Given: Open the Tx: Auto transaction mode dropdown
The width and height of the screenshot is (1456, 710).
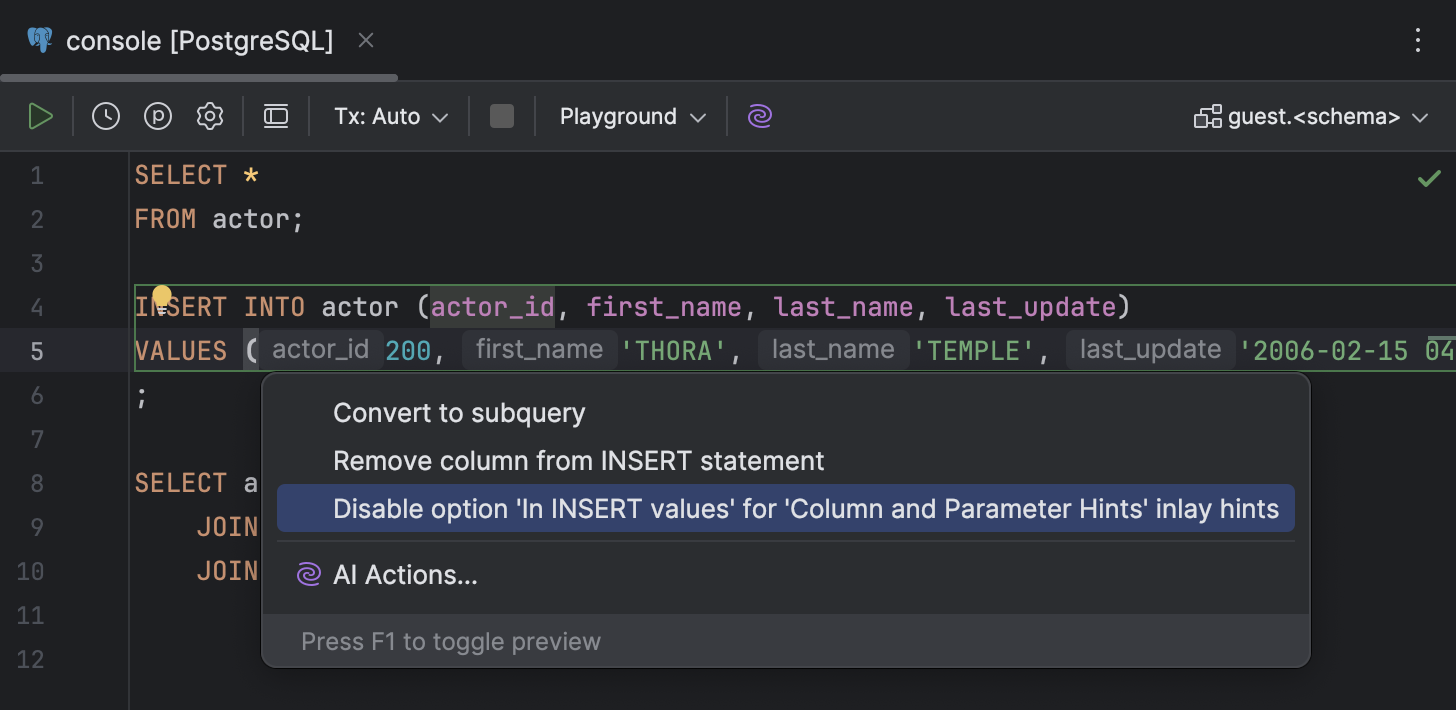Looking at the screenshot, I should (389, 116).
